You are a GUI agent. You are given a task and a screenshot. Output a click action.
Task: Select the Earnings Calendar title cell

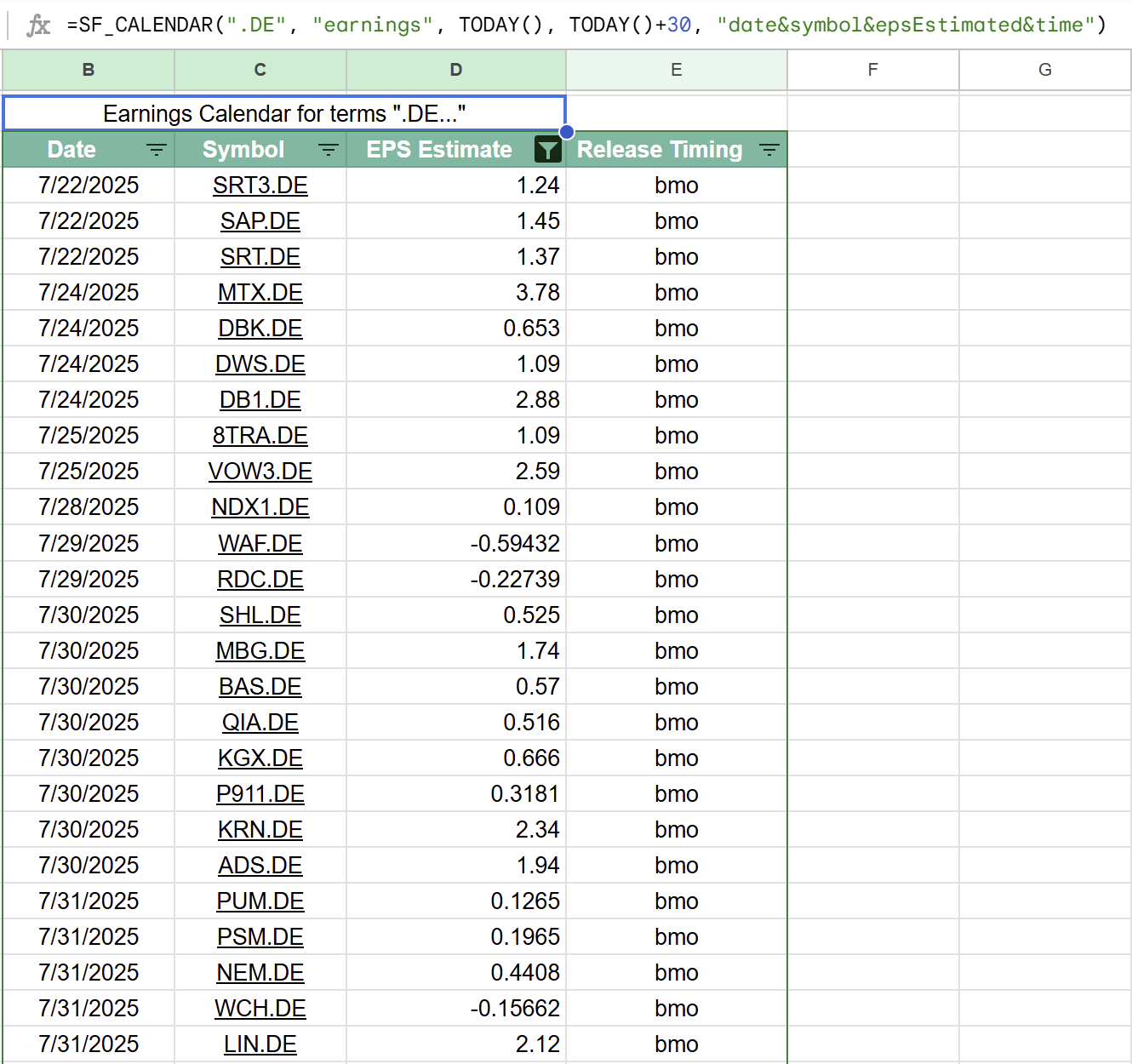click(x=285, y=112)
